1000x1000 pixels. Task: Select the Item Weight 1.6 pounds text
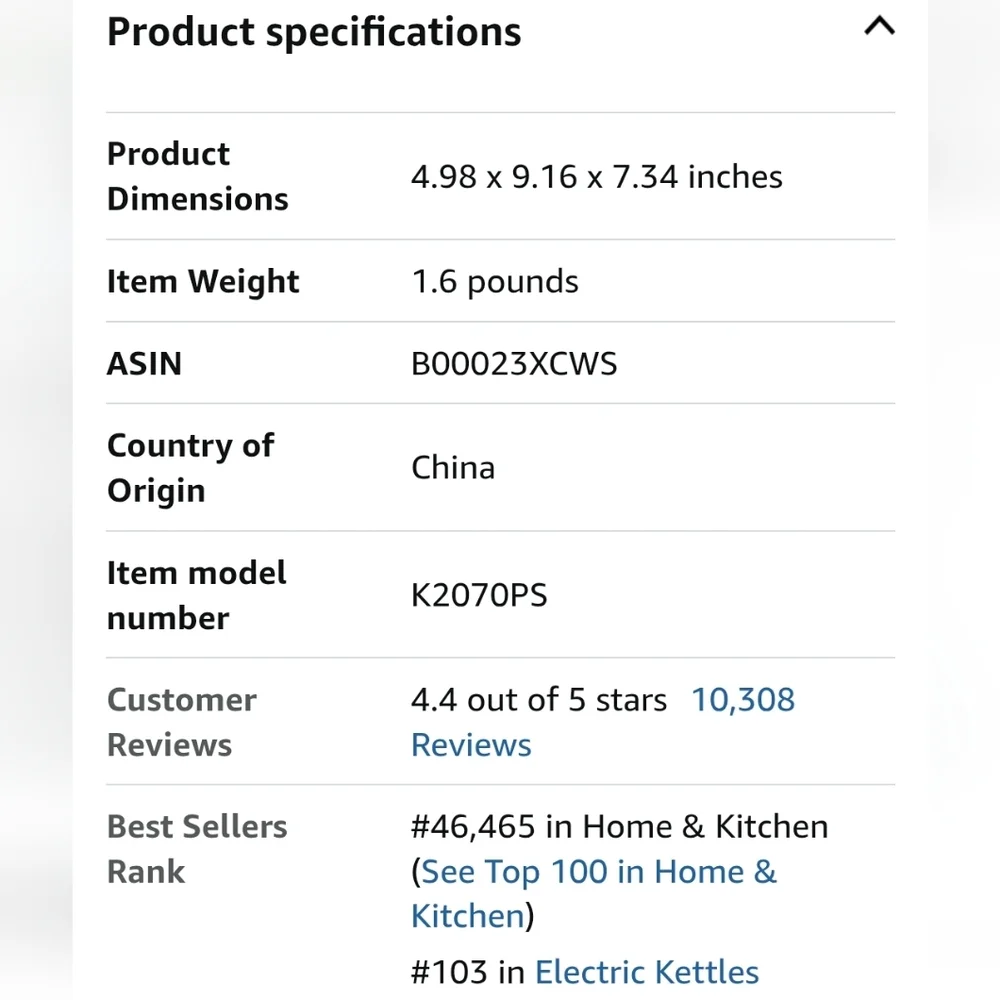coord(495,282)
